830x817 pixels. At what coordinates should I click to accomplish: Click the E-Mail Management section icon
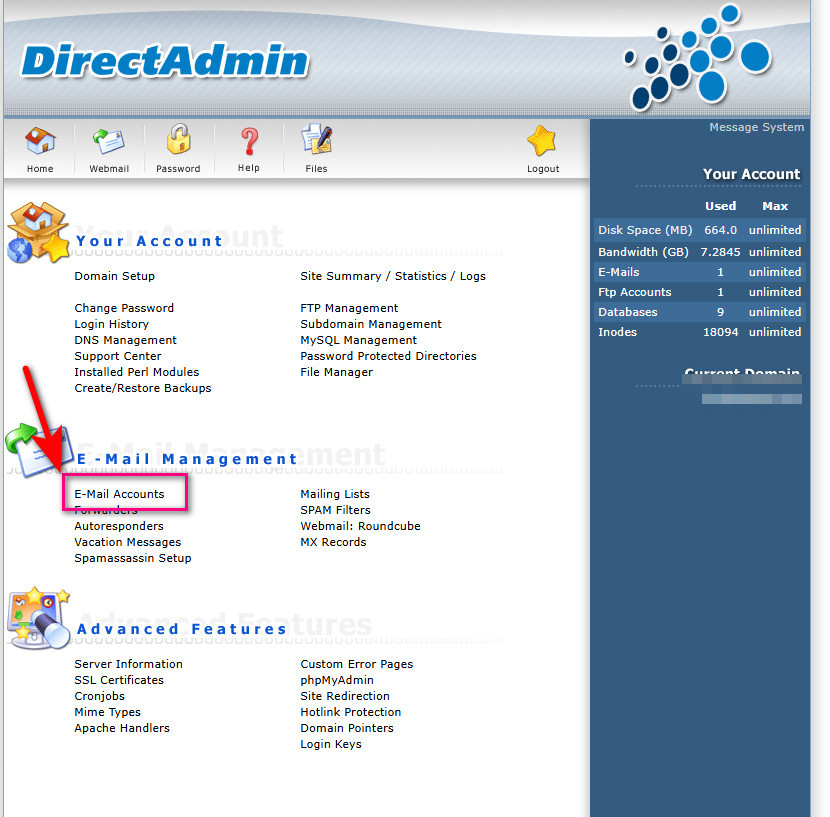coord(37,452)
